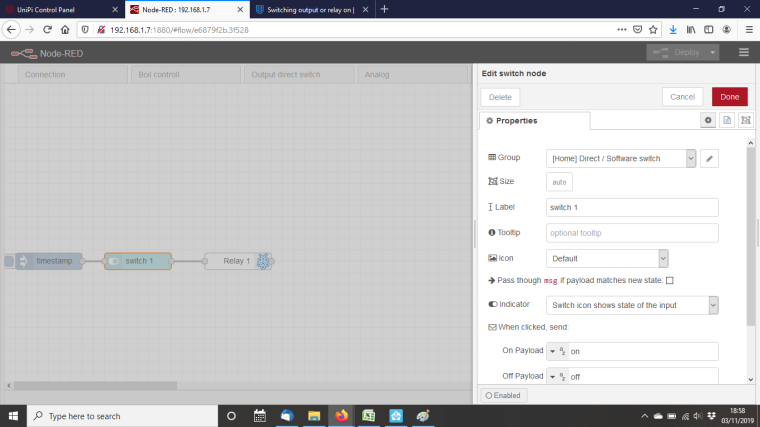
Task: Expand the Deploy options arrow
Action: coord(712,52)
